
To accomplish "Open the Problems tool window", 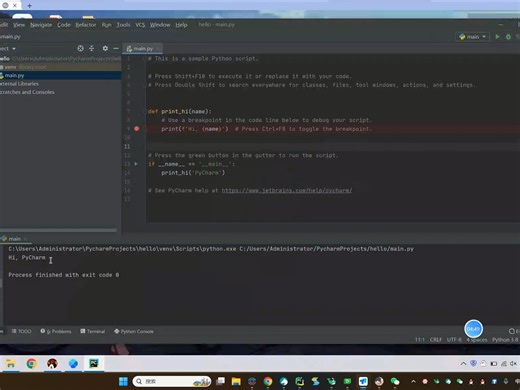I will (x=56, y=331).
